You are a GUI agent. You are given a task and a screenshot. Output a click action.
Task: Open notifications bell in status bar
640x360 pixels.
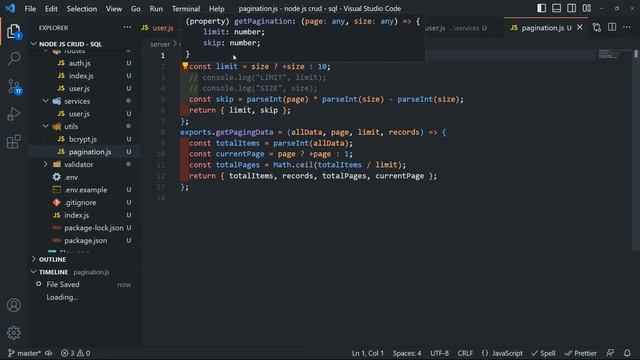click(x=627, y=353)
